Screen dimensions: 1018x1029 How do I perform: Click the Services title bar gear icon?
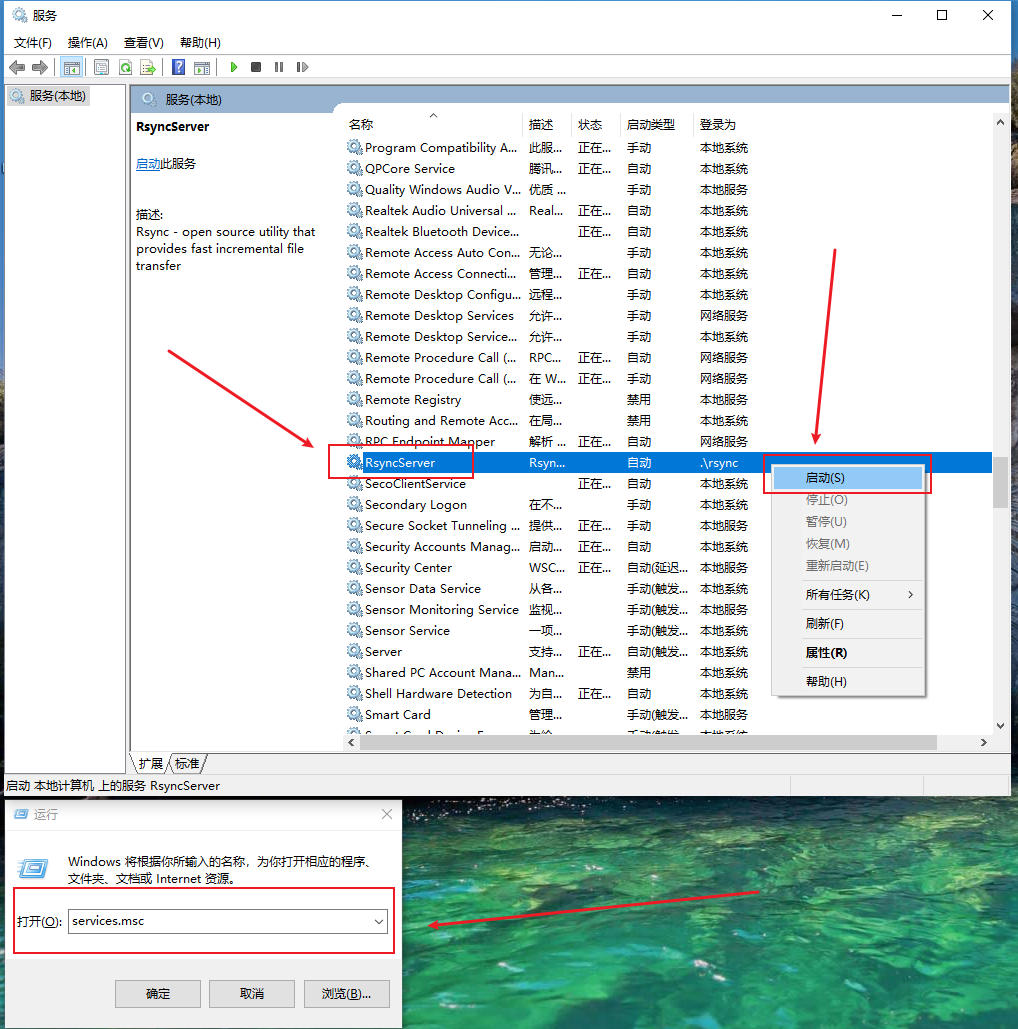pos(20,14)
